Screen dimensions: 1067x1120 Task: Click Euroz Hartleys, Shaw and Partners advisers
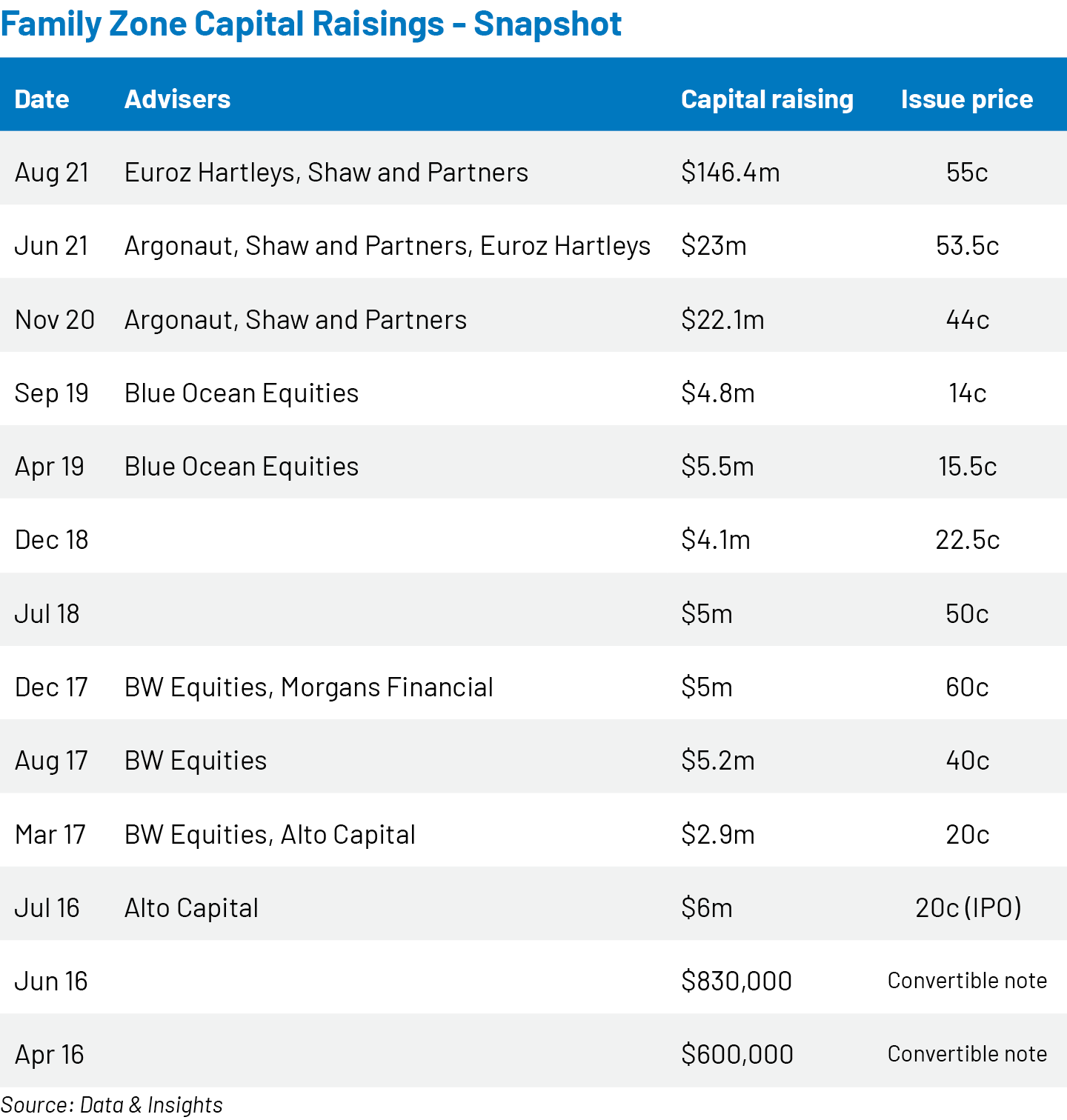pos(326,173)
